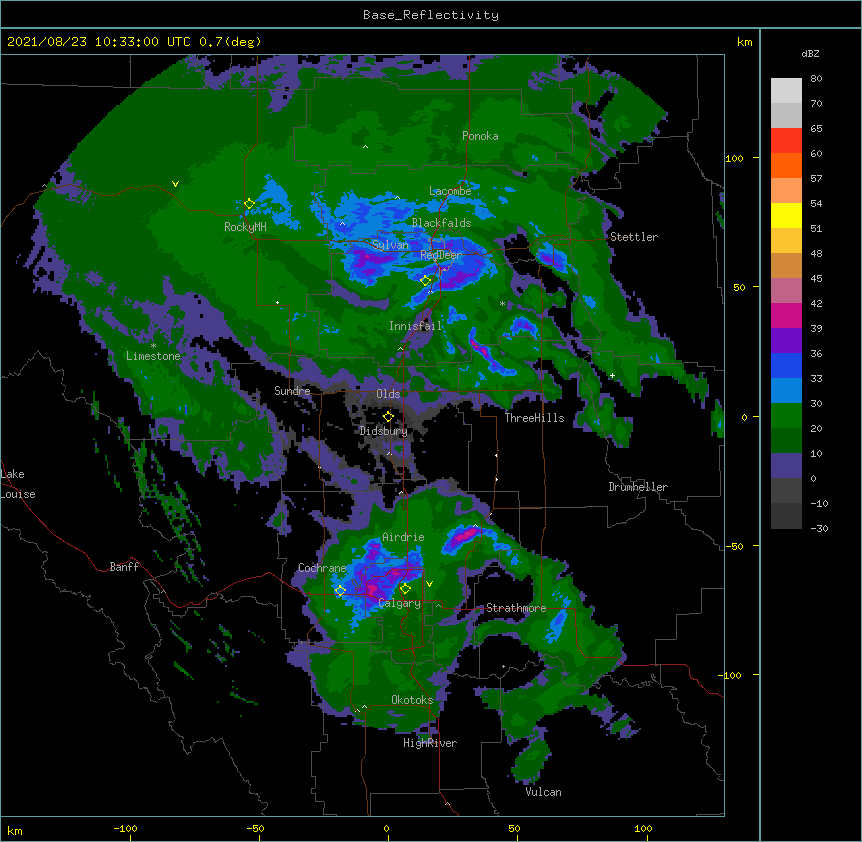Screen dimensions: 862x842
Task: Click the Base_Reflectivity title text
Action: [x=431, y=15]
